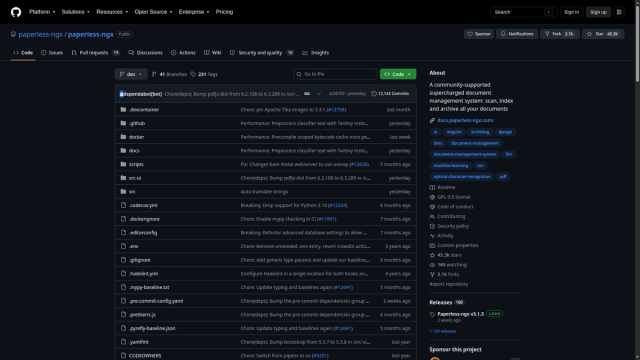This screenshot has width=640, height=360.
Task: Expand the Resources menu
Action: [x=112, y=12]
